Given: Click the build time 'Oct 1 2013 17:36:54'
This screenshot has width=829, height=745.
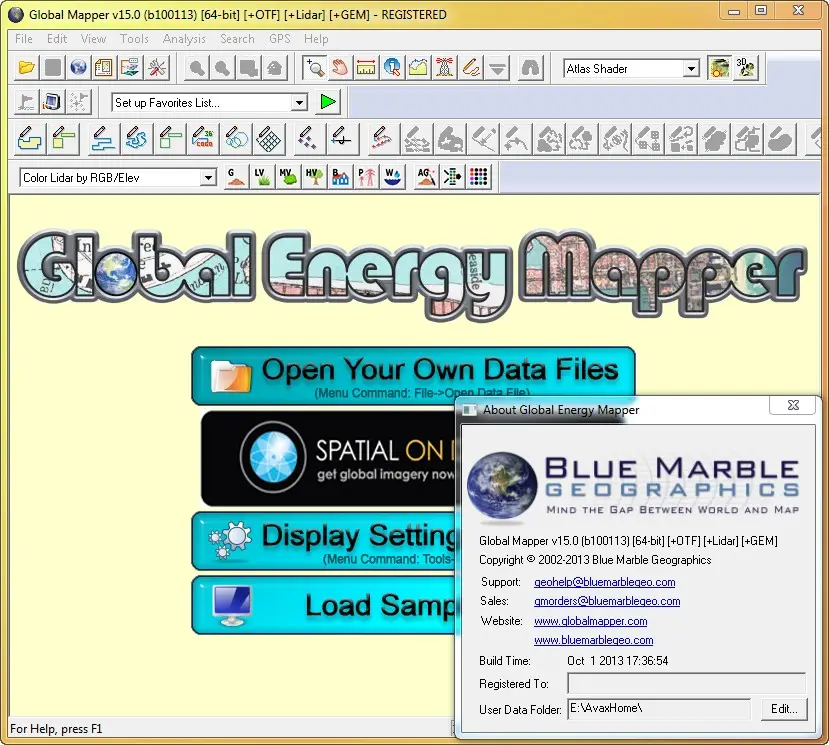Looking at the screenshot, I should [x=618, y=661].
